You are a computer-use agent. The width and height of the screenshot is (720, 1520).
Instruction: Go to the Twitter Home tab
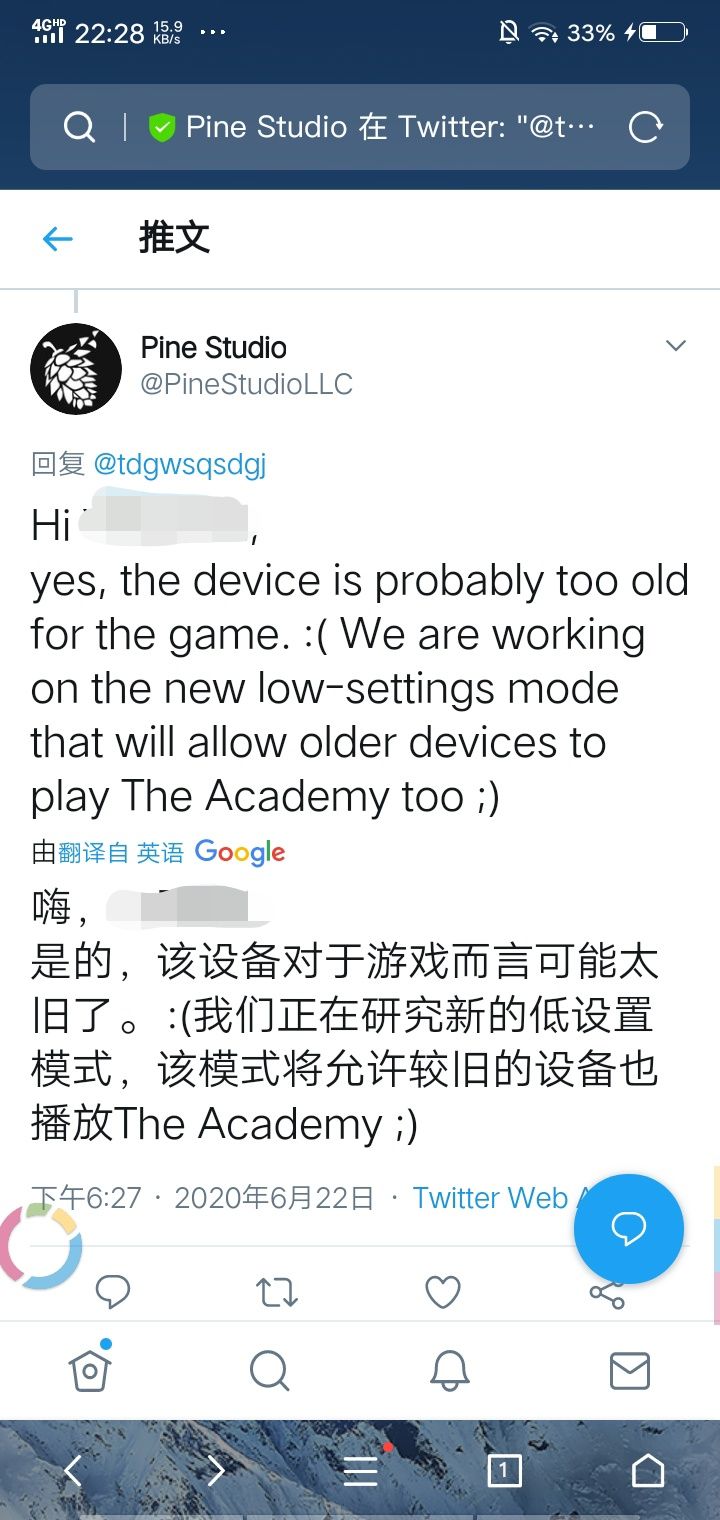click(90, 1370)
